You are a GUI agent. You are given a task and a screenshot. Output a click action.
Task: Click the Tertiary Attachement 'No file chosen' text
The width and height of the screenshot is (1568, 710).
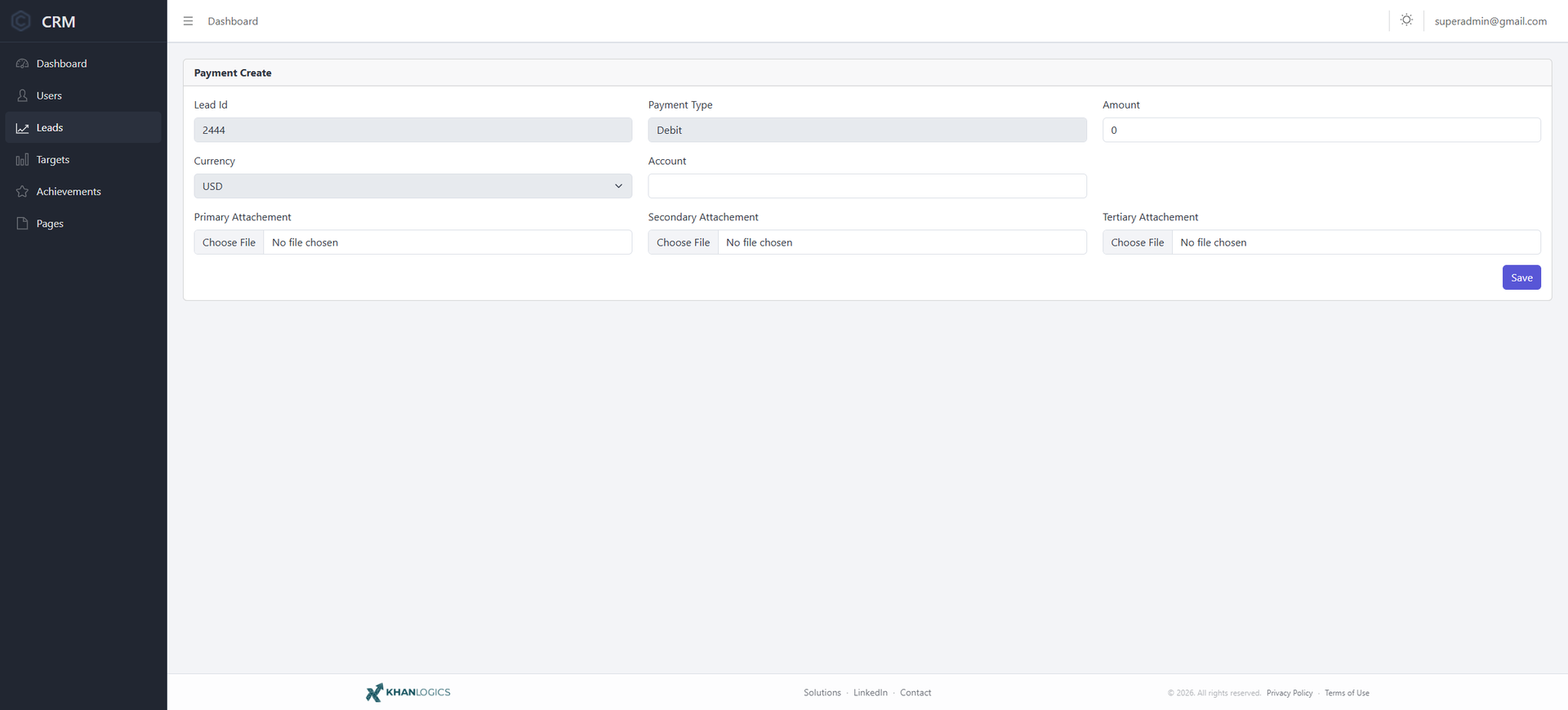[x=1214, y=242]
